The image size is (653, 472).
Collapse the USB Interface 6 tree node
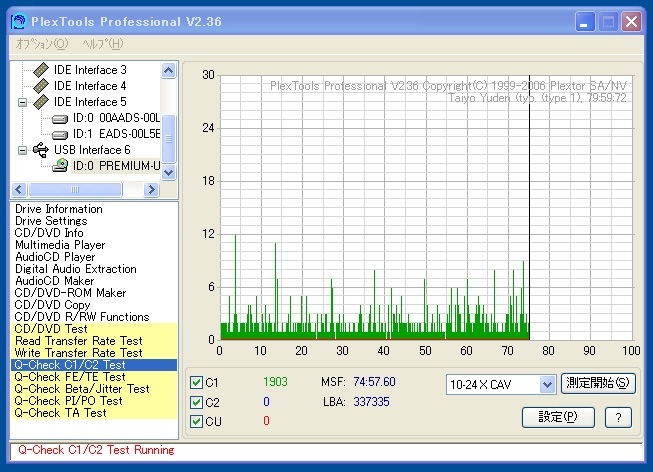(22, 150)
